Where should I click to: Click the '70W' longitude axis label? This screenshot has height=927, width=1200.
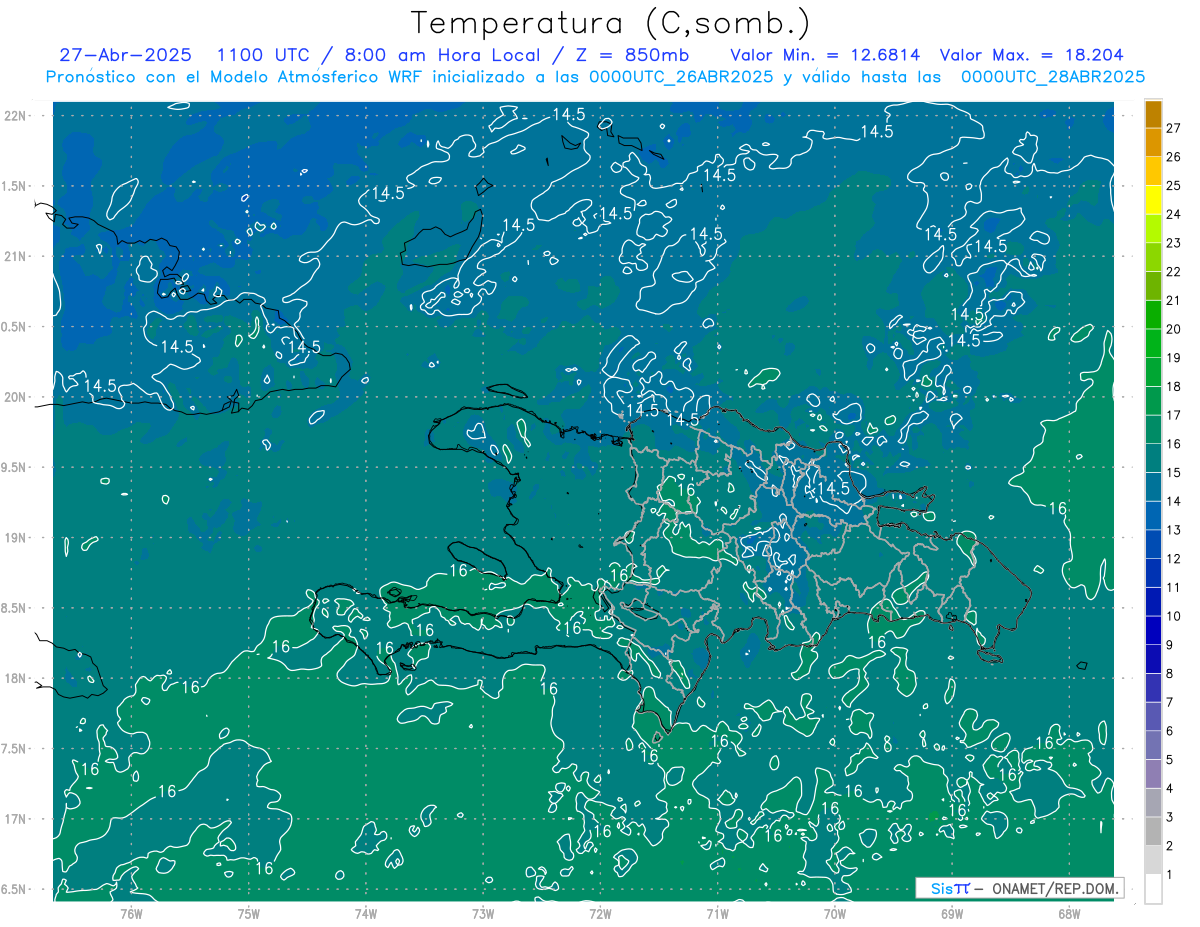pos(834,913)
